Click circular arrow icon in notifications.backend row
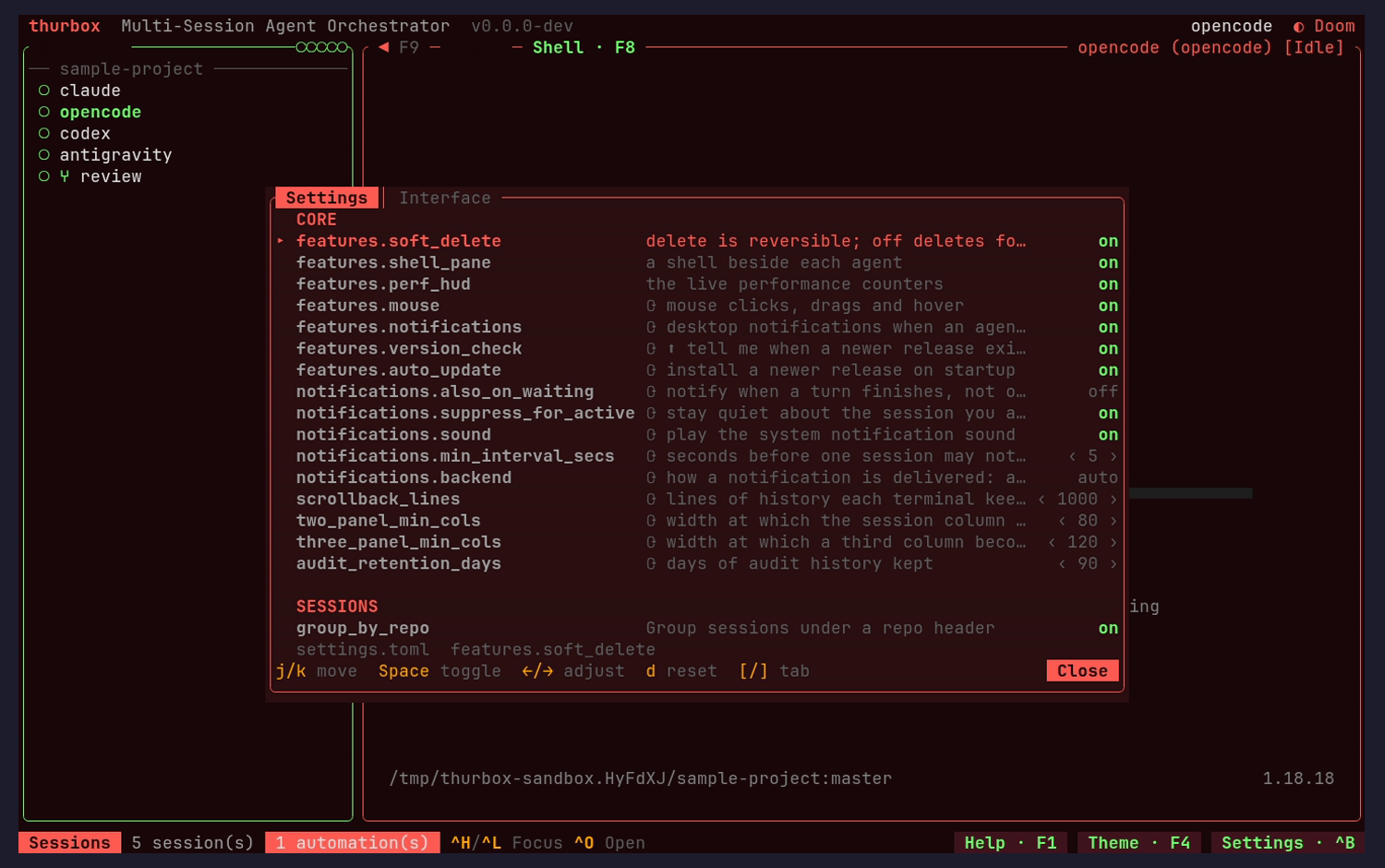 point(651,477)
